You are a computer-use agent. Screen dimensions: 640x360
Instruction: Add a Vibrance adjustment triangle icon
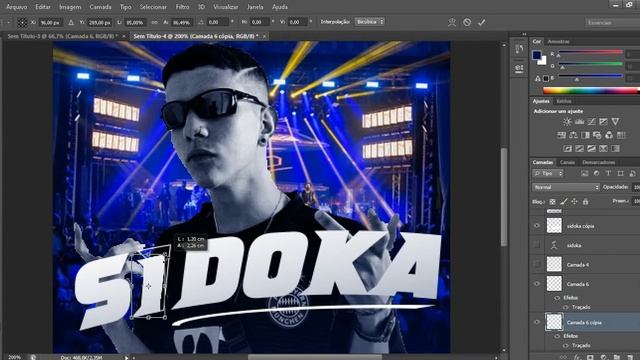615,122
